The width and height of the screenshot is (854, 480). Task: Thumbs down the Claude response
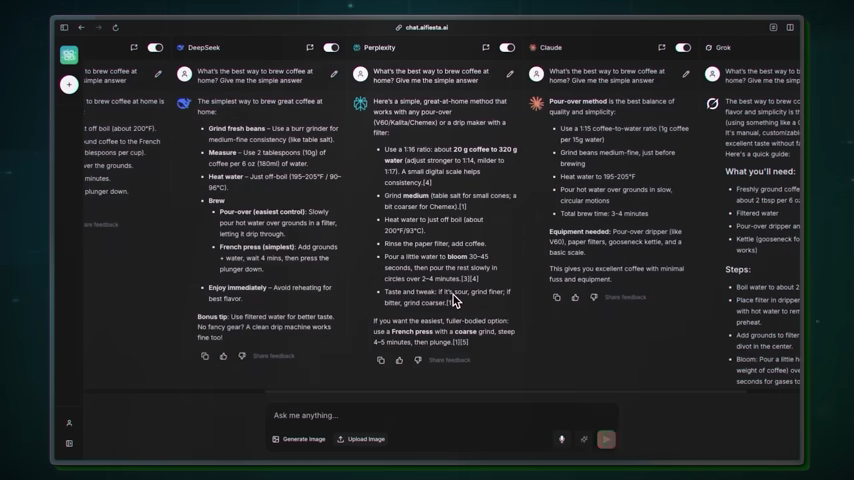(x=594, y=297)
